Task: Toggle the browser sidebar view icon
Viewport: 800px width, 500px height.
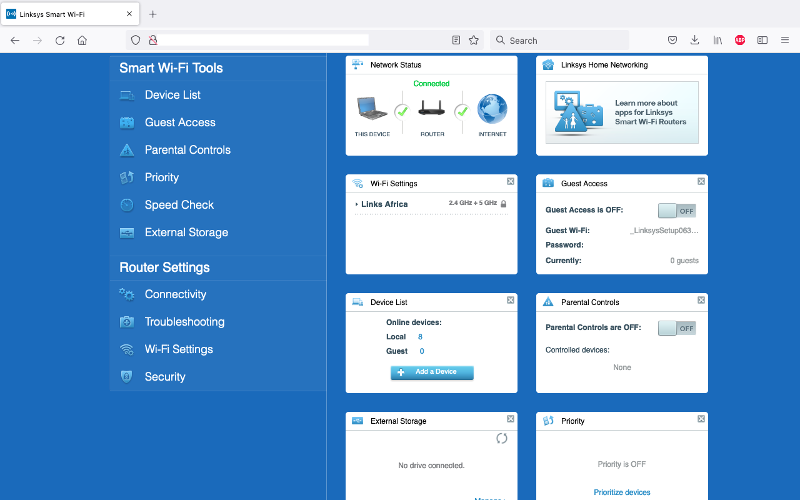Action: point(762,40)
